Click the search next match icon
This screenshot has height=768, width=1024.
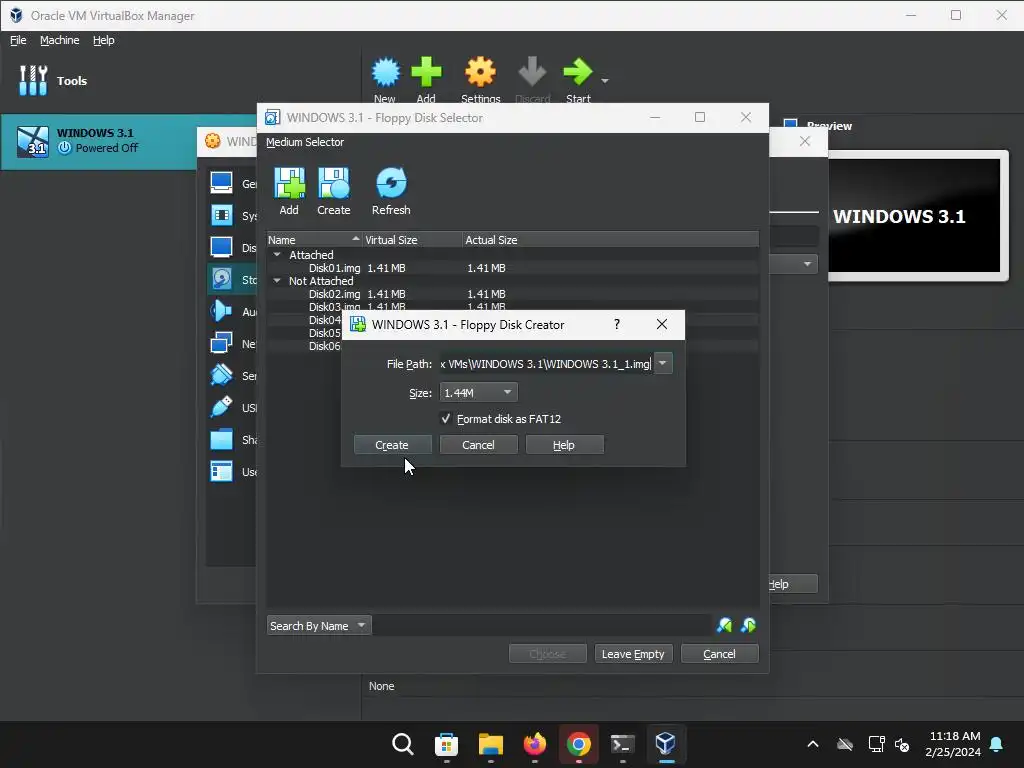748,626
